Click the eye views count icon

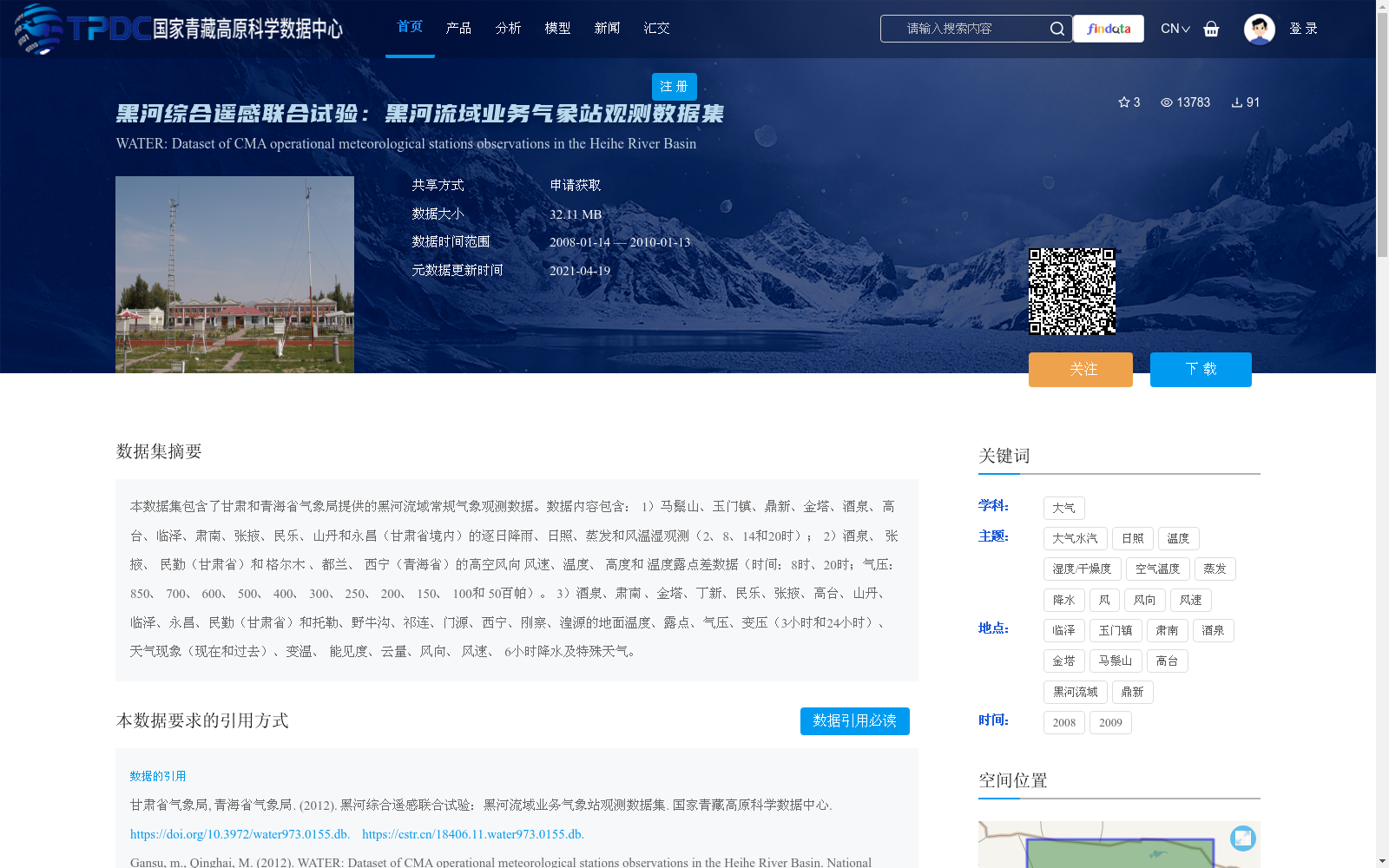click(1167, 102)
